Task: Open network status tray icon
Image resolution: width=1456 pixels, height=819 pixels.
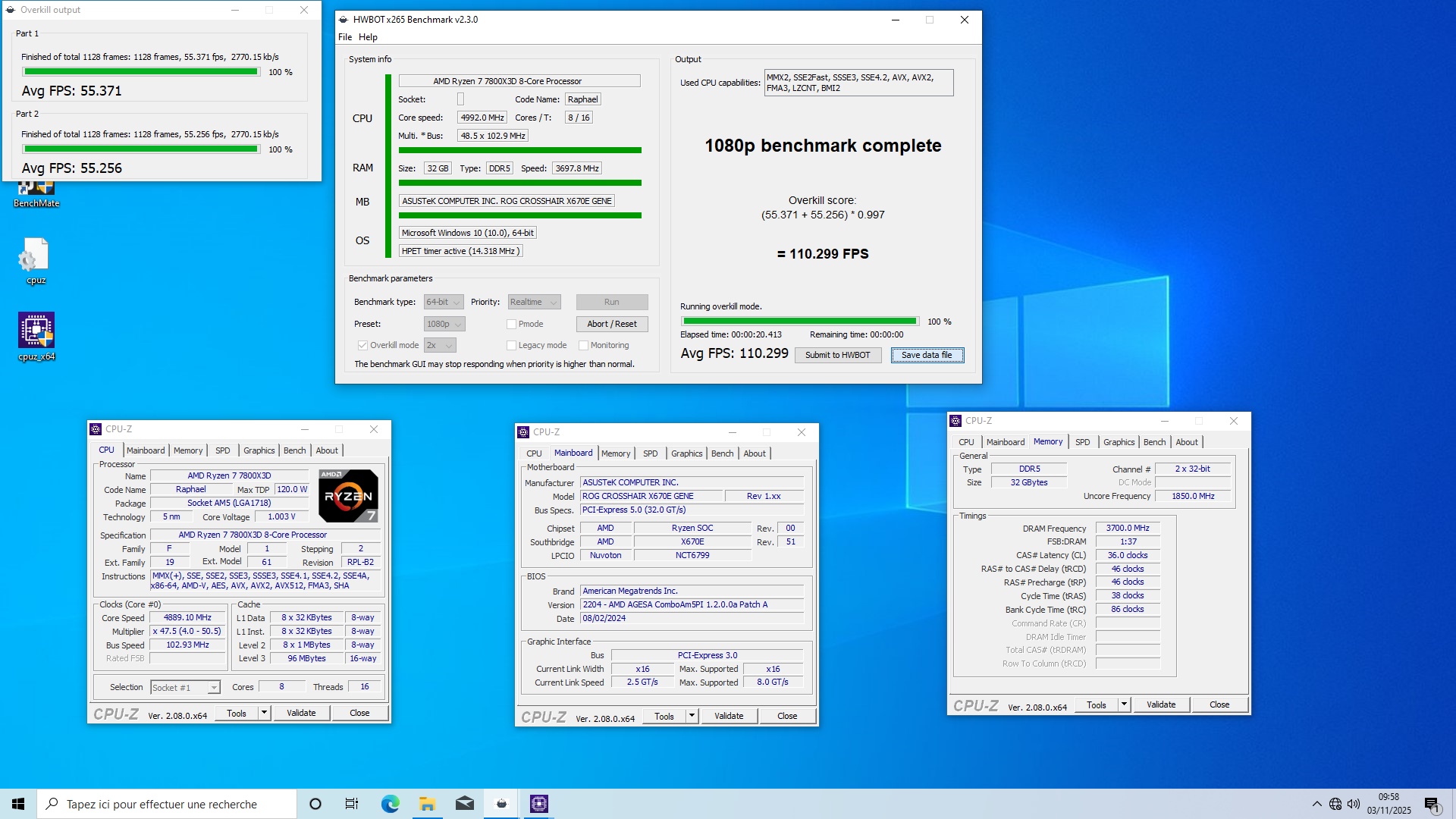Action: tap(1335, 804)
